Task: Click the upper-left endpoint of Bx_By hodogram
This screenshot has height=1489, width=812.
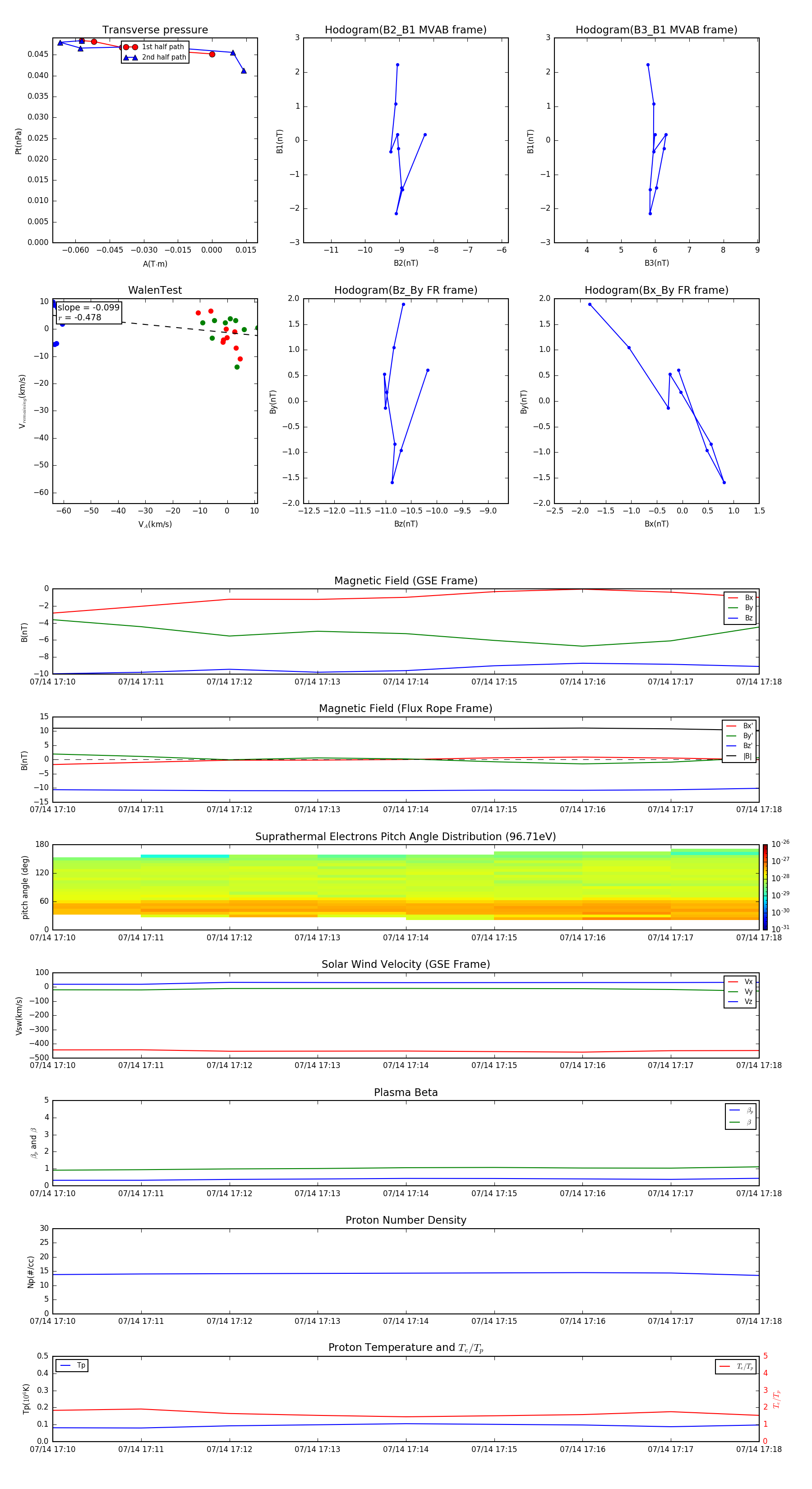Action: click(x=590, y=304)
